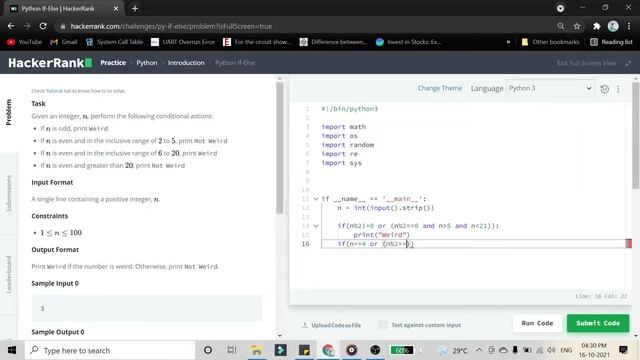Image resolution: width=640 pixels, height=360 pixels.
Task: Open the Sticky Notes taskbar icon
Action: point(304,350)
